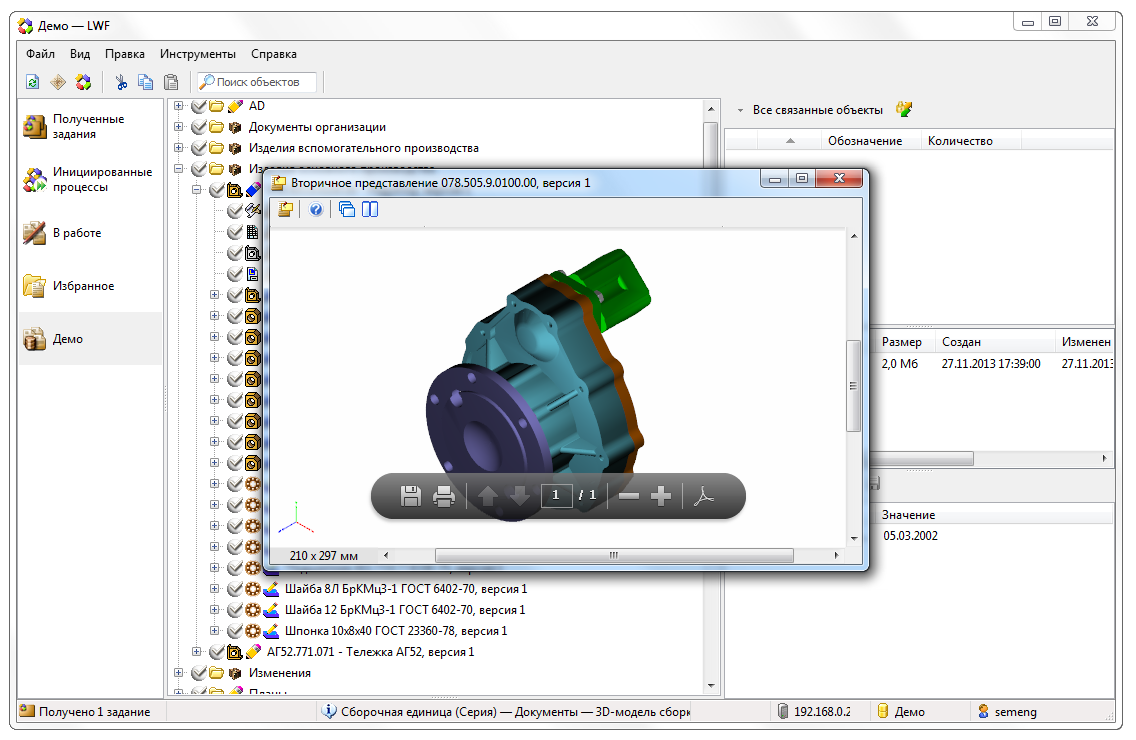Screen dimensions: 1136x740
Task: Toggle the checkmark on АГ52.771.071 Тележка row
Action: (217, 652)
